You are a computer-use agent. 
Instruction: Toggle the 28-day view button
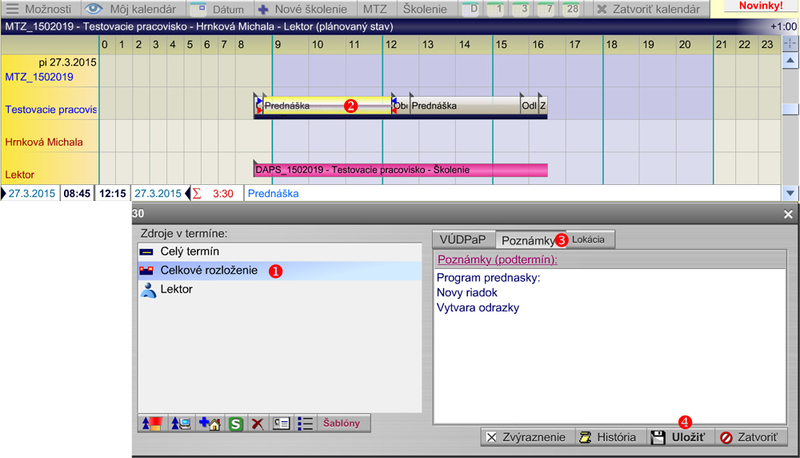(571, 8)
